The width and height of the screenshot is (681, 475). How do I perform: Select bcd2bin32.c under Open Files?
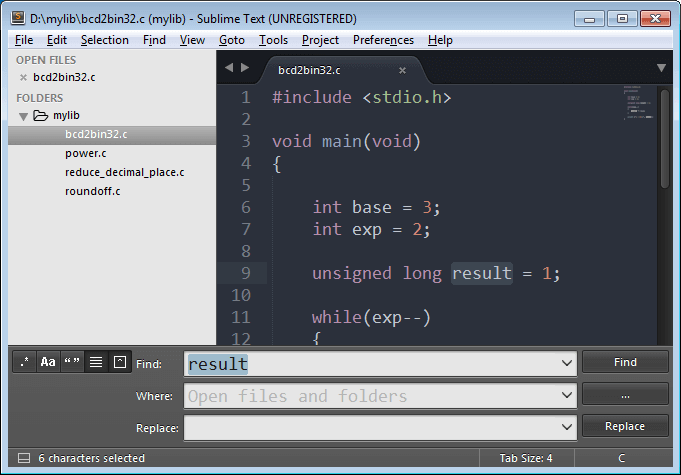point(64,77)
